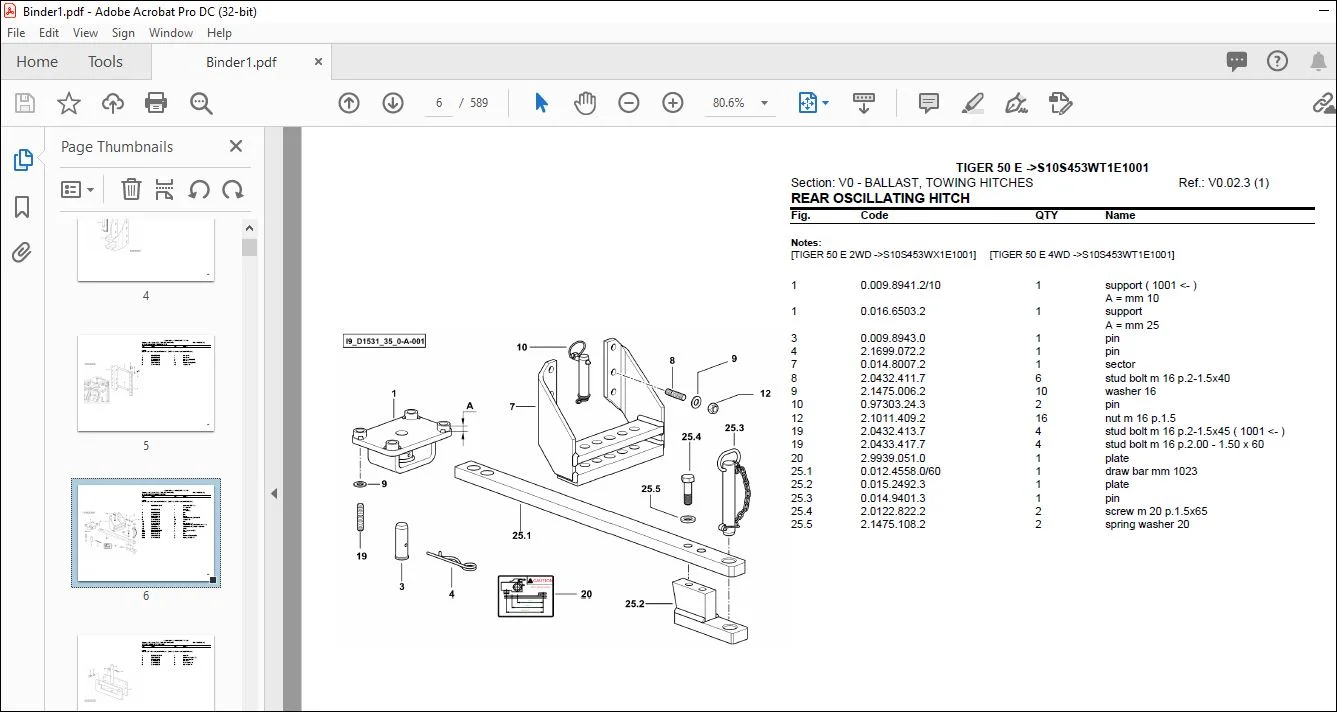Open notifications chat bubble icon
The width and height of the screenshot is (1337, 712).
pos(1238,61)
